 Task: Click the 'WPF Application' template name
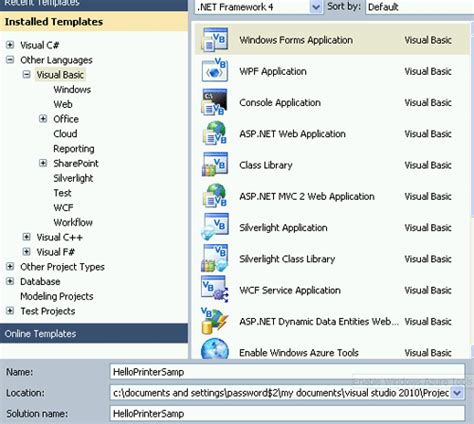[x=273, y=71]
